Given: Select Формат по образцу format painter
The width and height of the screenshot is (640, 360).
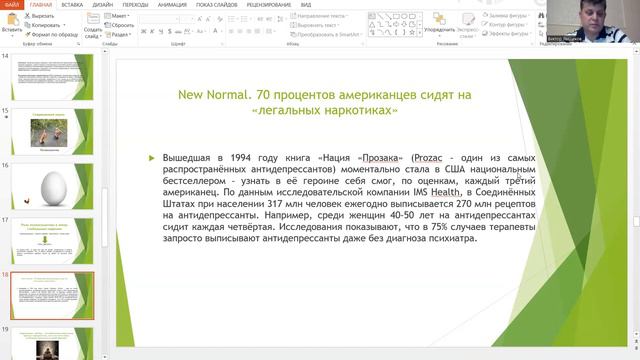Looking at the screenshot, I should 51,35.
